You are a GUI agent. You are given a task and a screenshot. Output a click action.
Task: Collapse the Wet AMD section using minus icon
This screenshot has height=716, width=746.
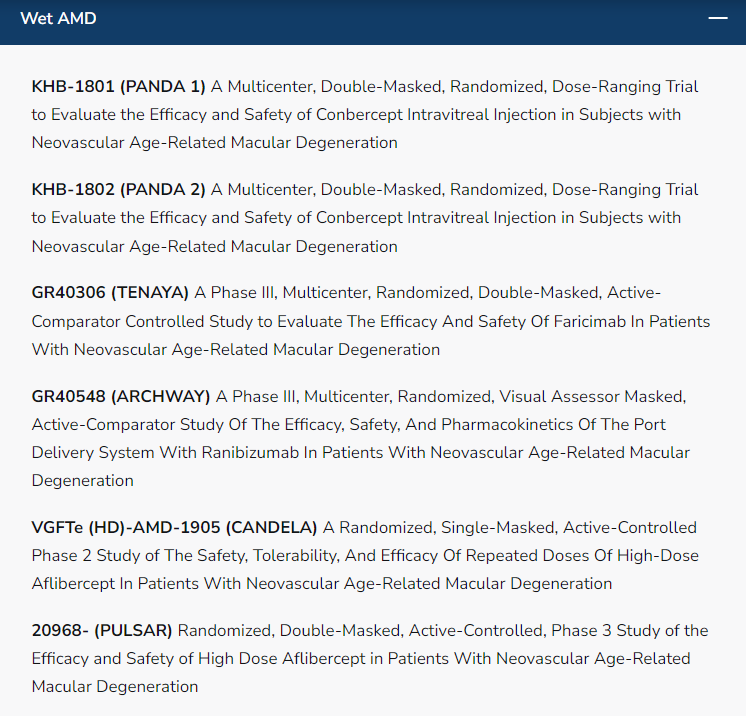717,19
